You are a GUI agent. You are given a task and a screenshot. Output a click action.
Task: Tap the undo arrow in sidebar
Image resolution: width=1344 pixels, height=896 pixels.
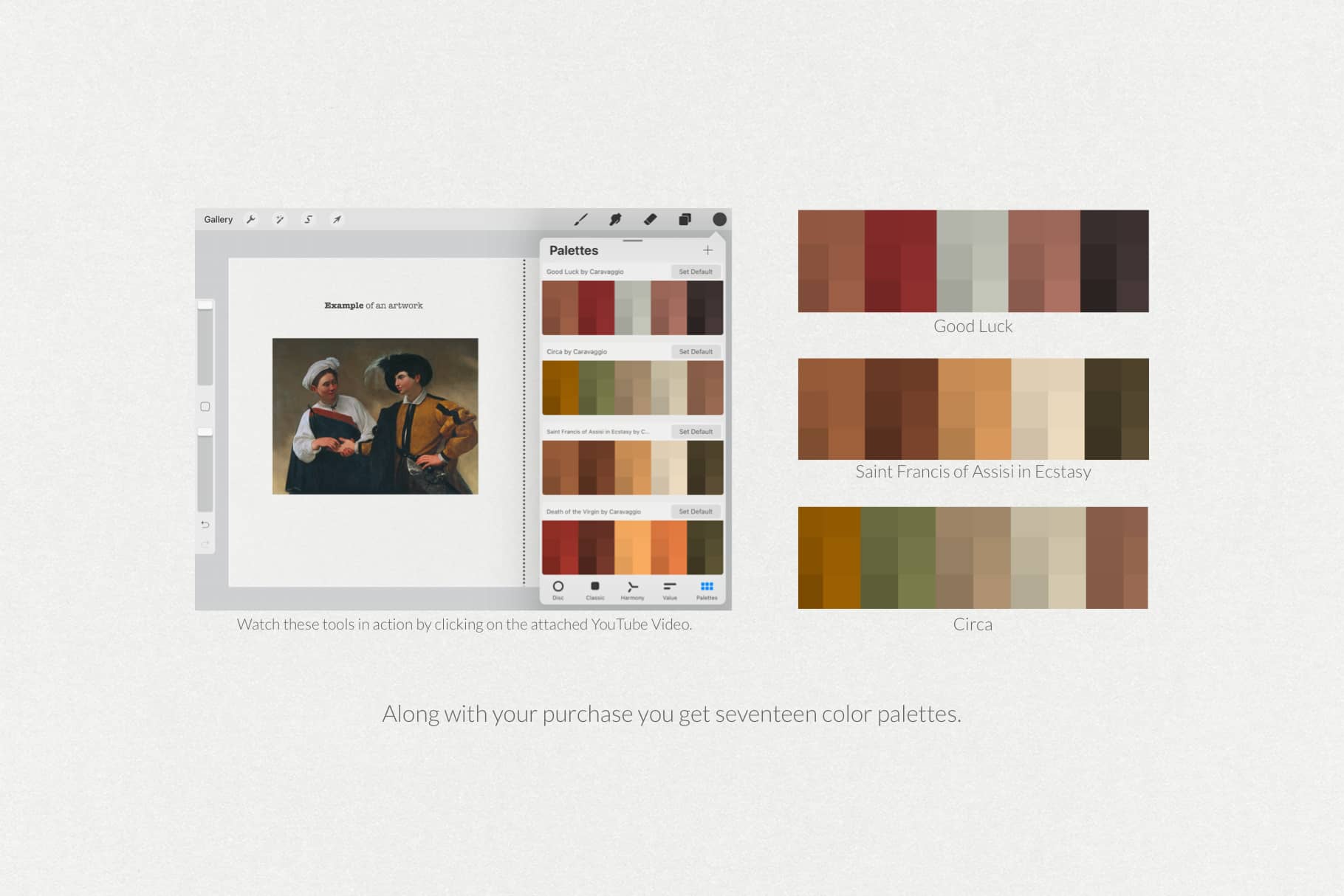coord(205,525)
